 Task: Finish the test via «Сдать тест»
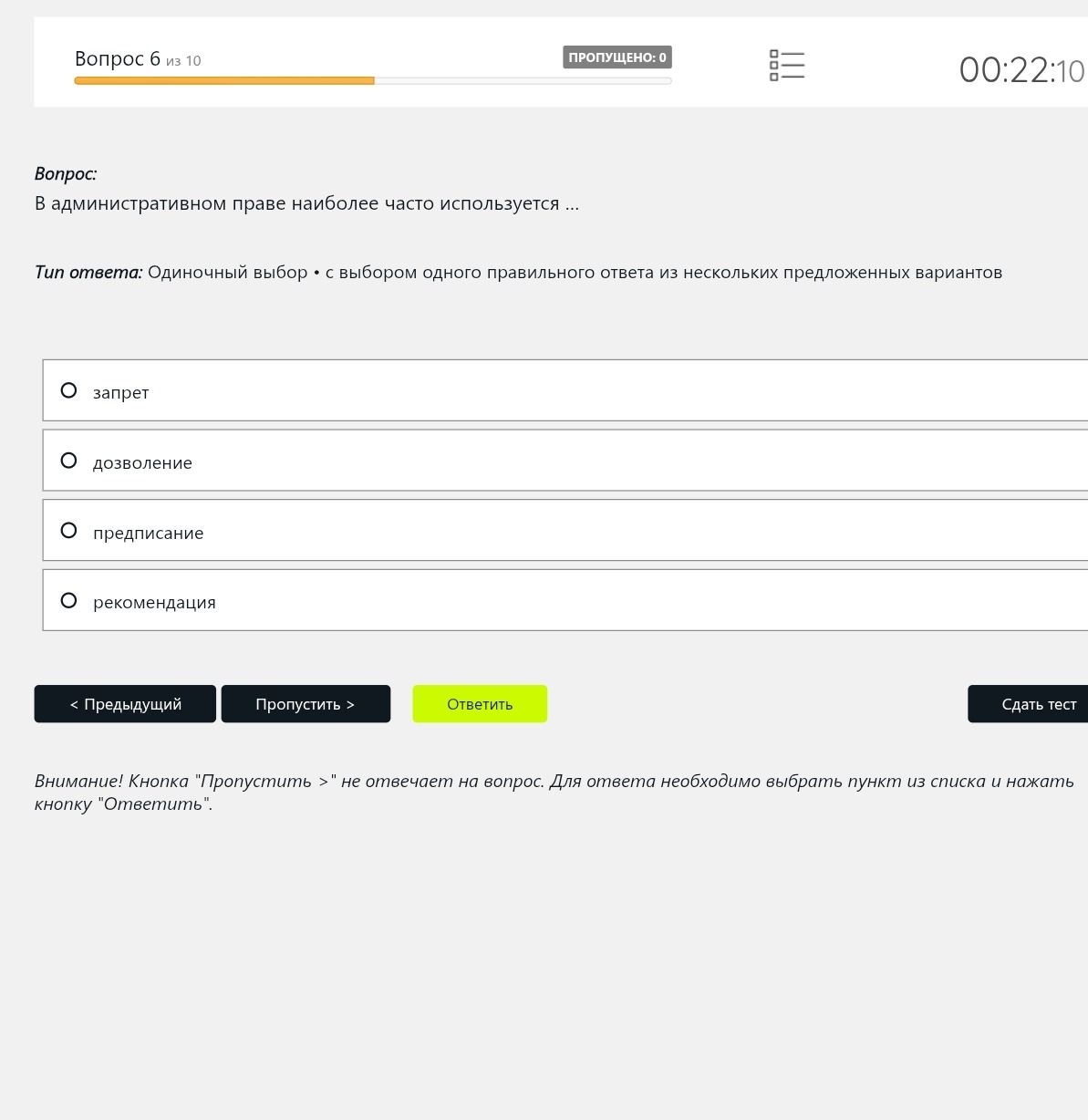[x=1028, y=704]
